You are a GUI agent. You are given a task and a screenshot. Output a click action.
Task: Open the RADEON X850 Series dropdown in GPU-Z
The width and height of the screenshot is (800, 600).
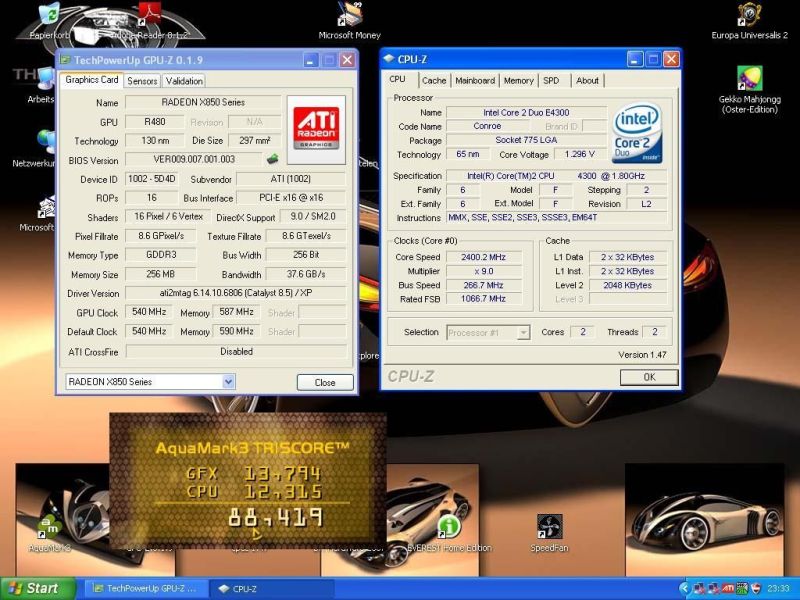(x=229, y=381)
